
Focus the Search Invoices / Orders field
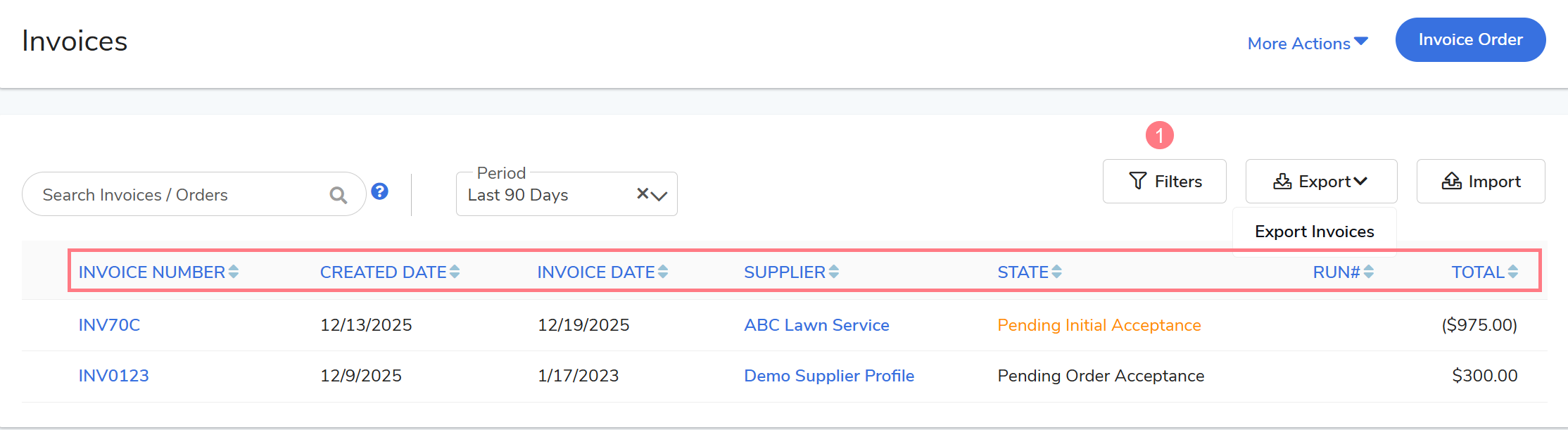[176, 195]
